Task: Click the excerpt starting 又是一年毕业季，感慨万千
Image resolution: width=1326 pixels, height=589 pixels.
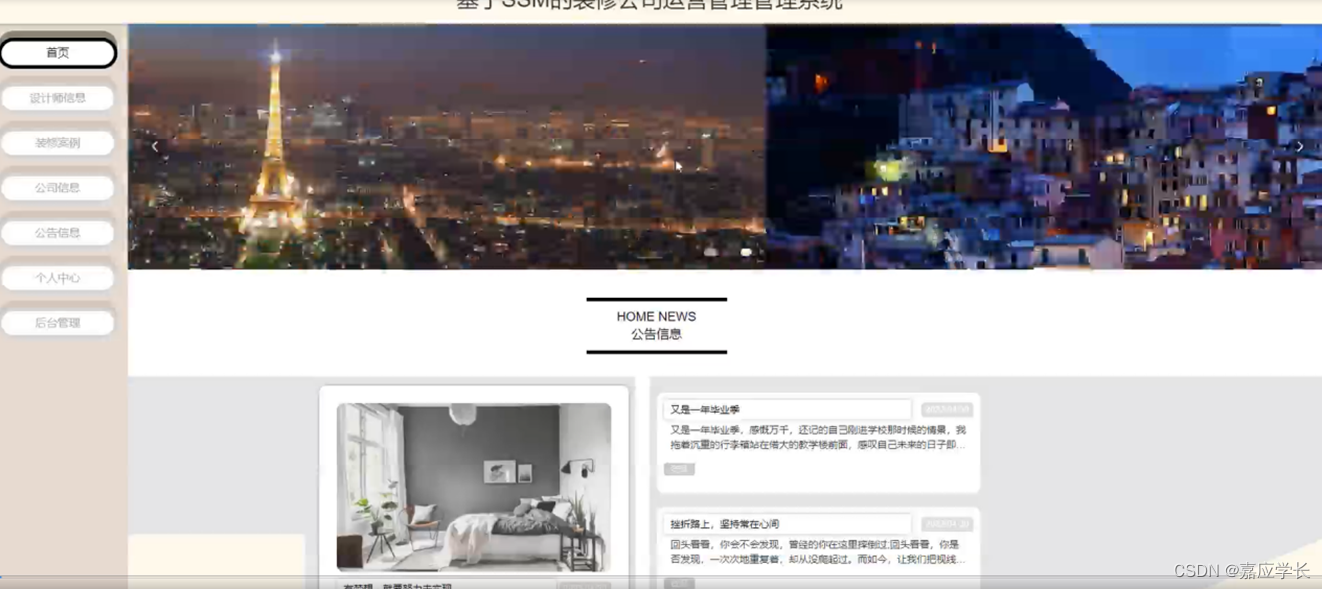Action: click(818, 438)
